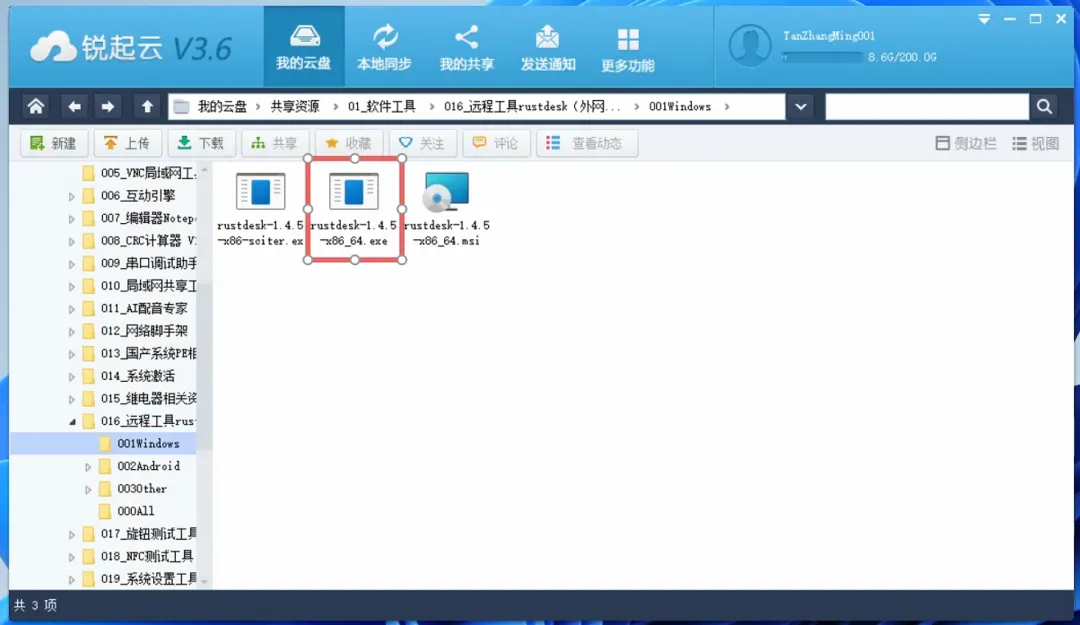The height and width of the screenshot is (625, 1080).
Task: Click 我的云盘 in the breadcrumb path
Action: click(x=222, y=106)
